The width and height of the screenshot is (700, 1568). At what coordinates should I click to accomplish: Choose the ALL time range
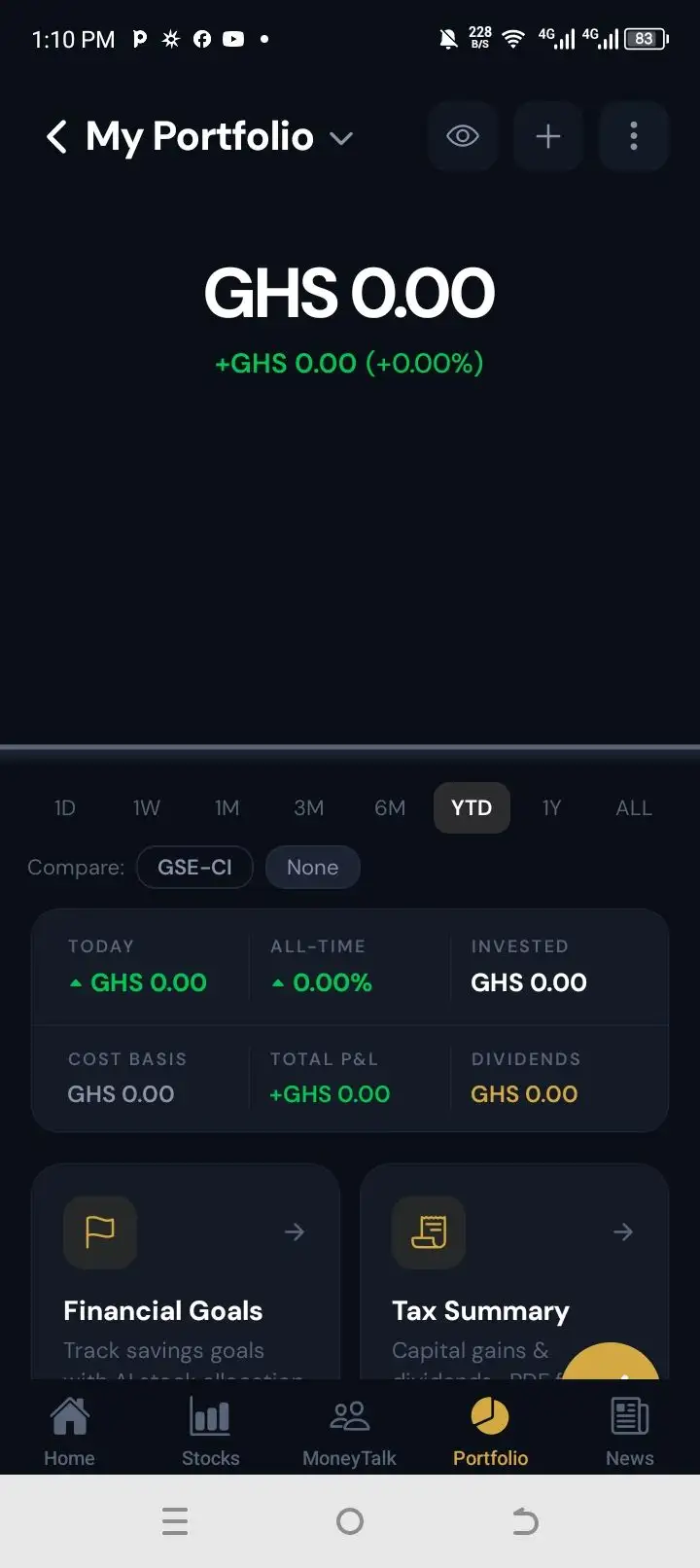pos(634,808)
